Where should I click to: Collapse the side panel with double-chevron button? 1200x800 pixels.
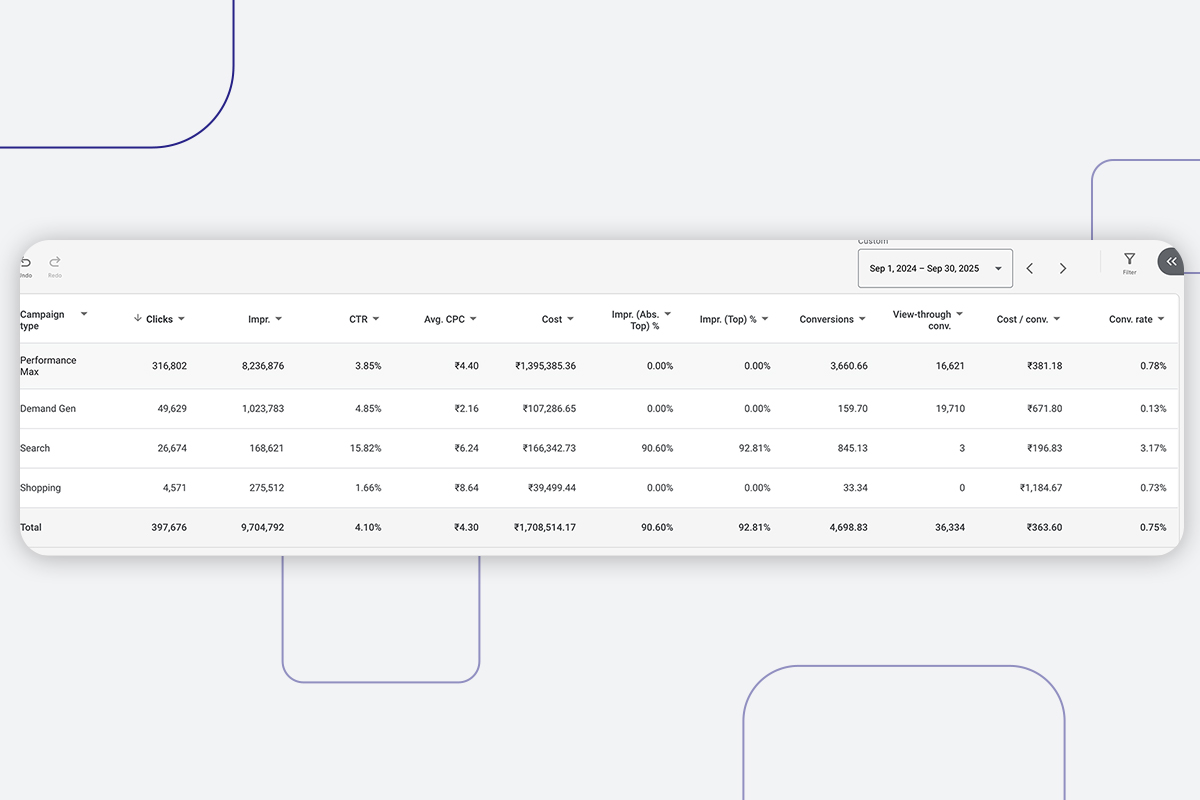pos(1171,262)
